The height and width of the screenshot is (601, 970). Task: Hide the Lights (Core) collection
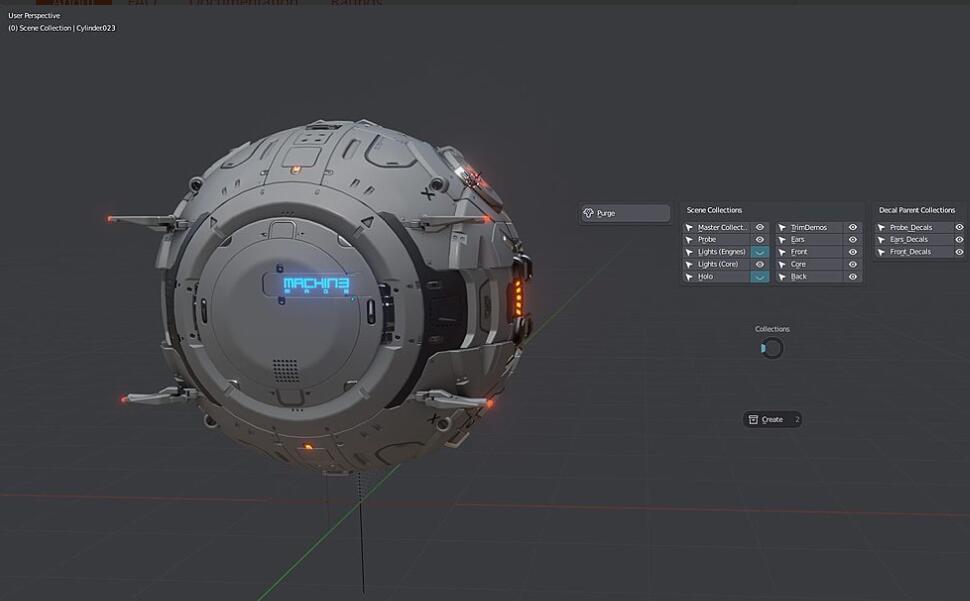(x=760, y=264)
